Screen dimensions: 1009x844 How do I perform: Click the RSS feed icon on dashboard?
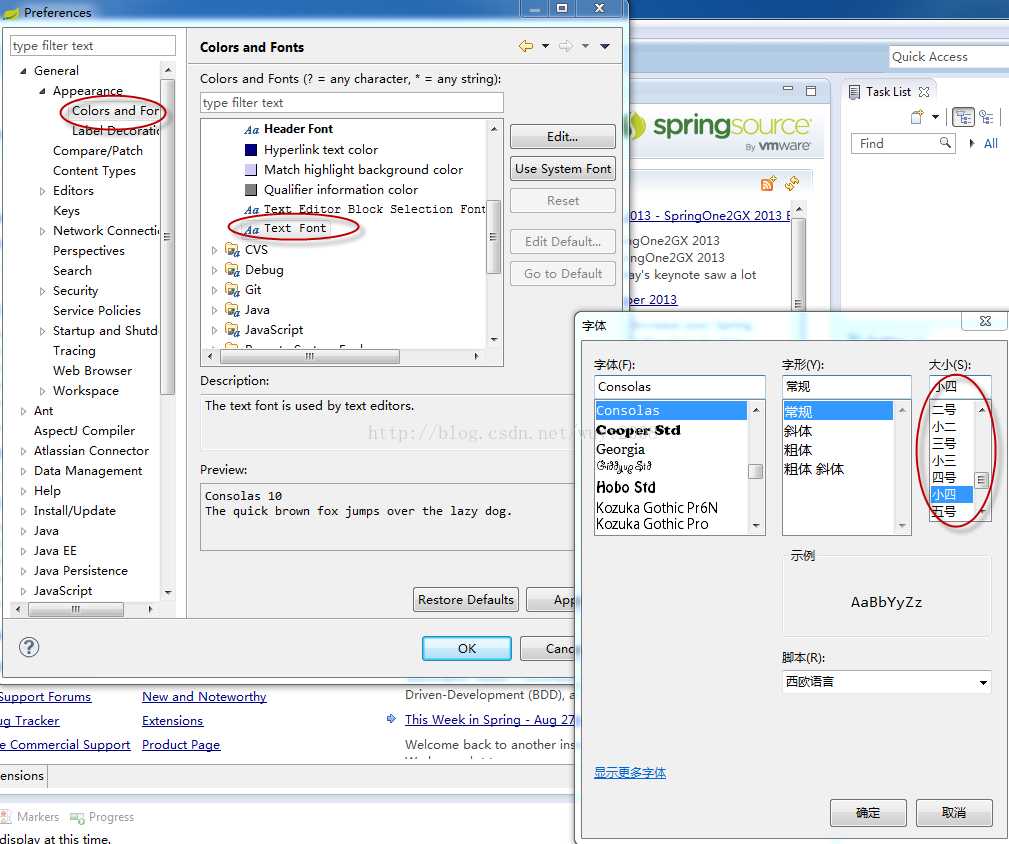tap(768, 183)
